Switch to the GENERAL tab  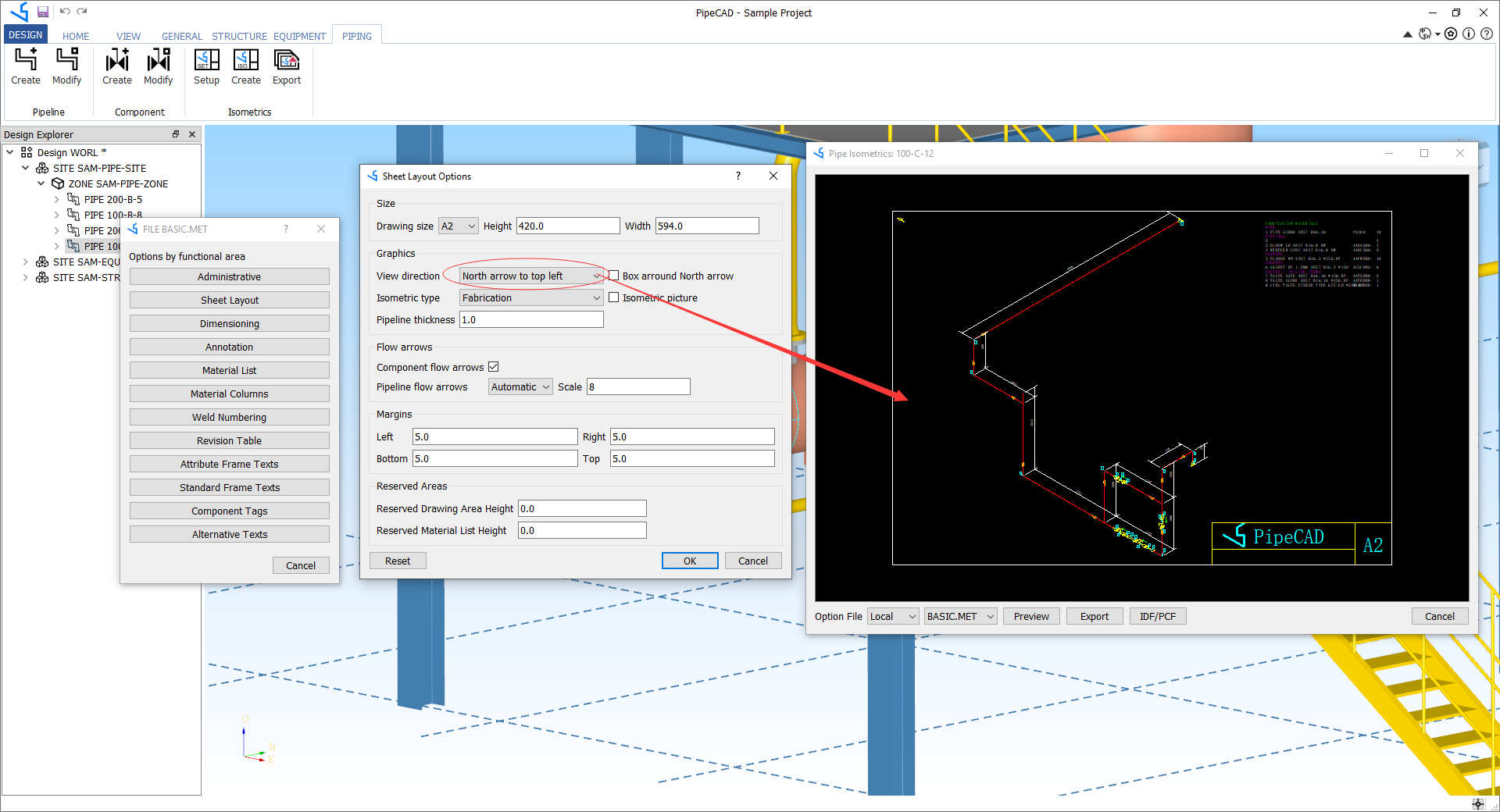coord(182,36)
